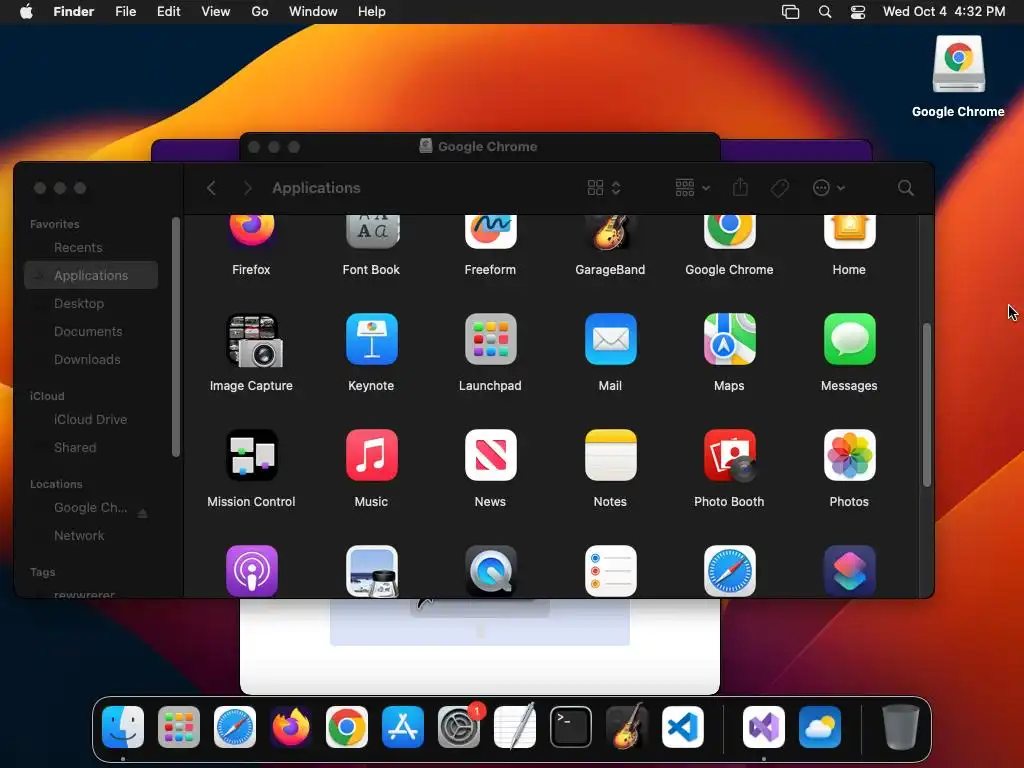Viewport: 1024px width, 768px height.
Task: Select the Mission Control app icon
Action: [251, 455]
